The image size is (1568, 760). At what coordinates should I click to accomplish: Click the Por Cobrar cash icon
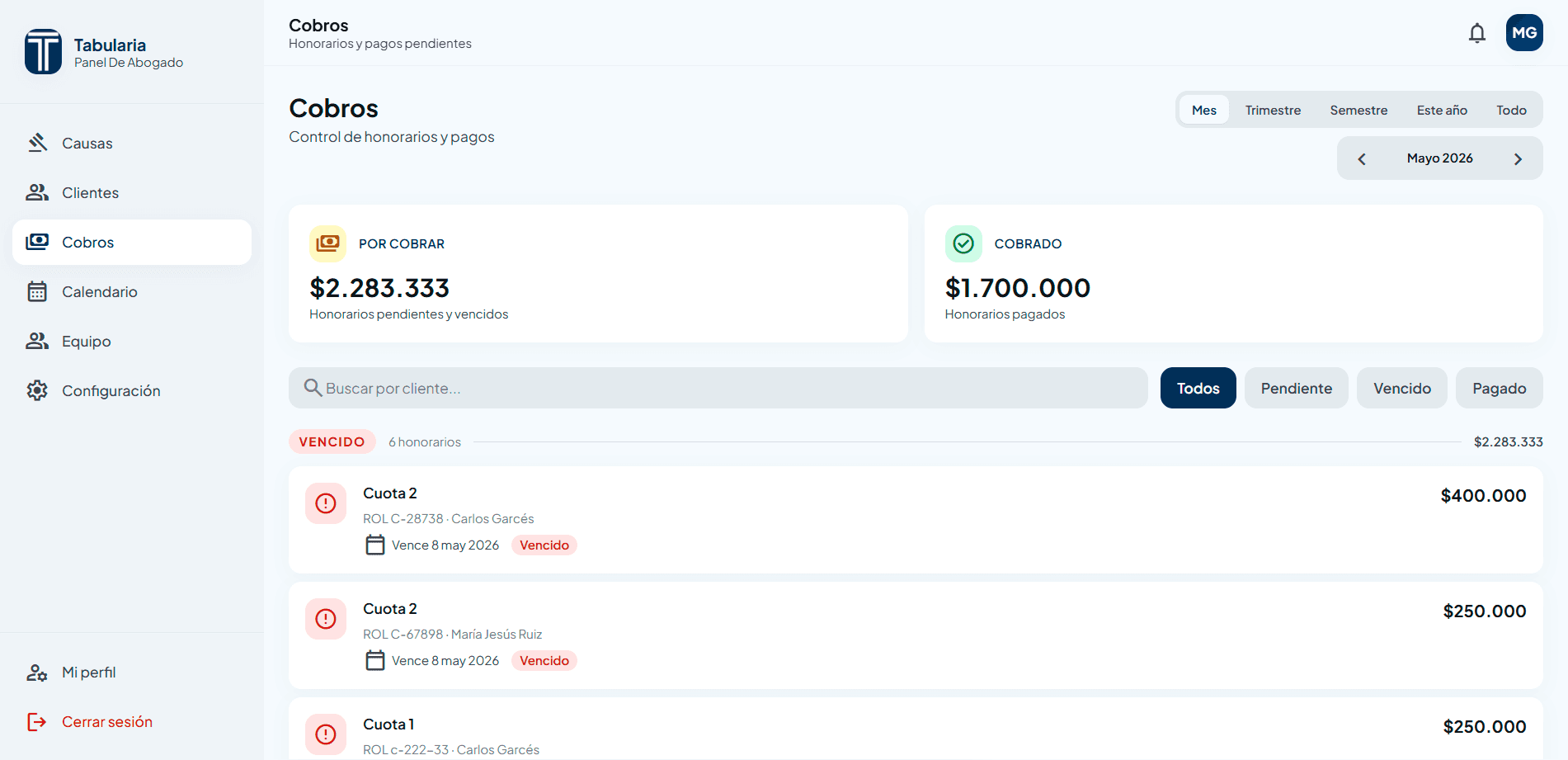[327, 243]
